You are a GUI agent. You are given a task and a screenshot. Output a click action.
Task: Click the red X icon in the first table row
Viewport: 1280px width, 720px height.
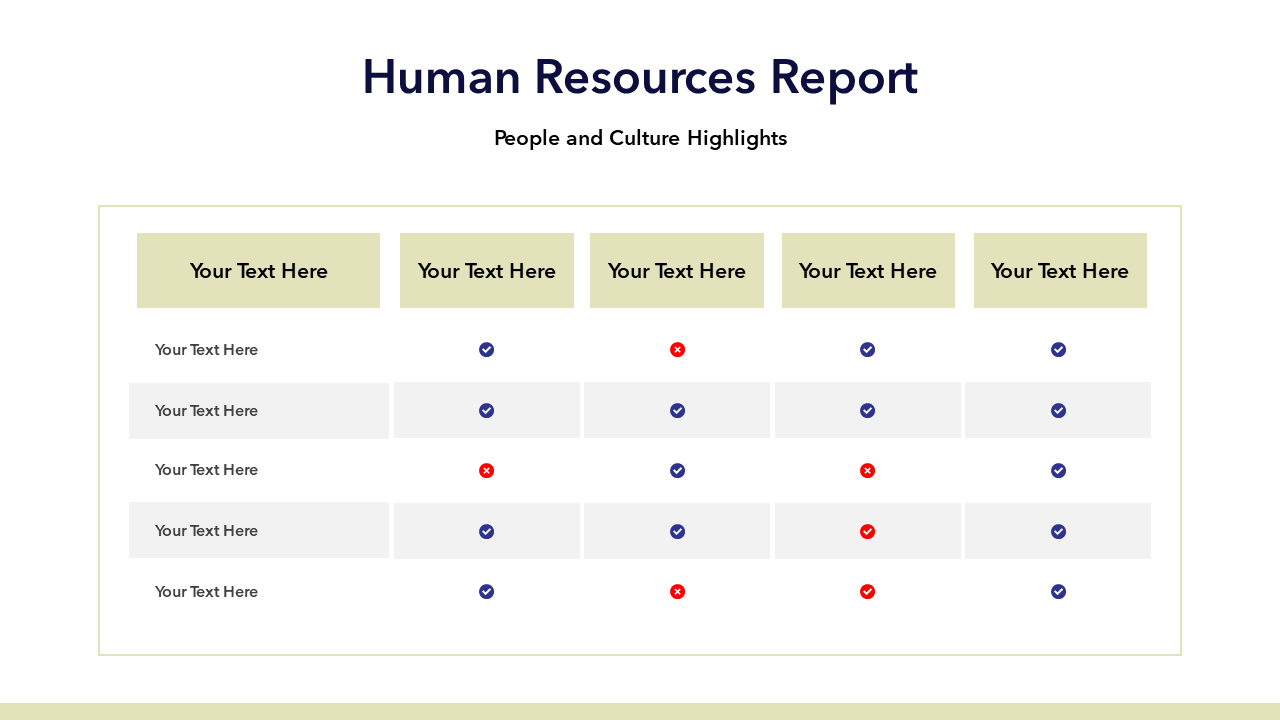coord(677,350)
